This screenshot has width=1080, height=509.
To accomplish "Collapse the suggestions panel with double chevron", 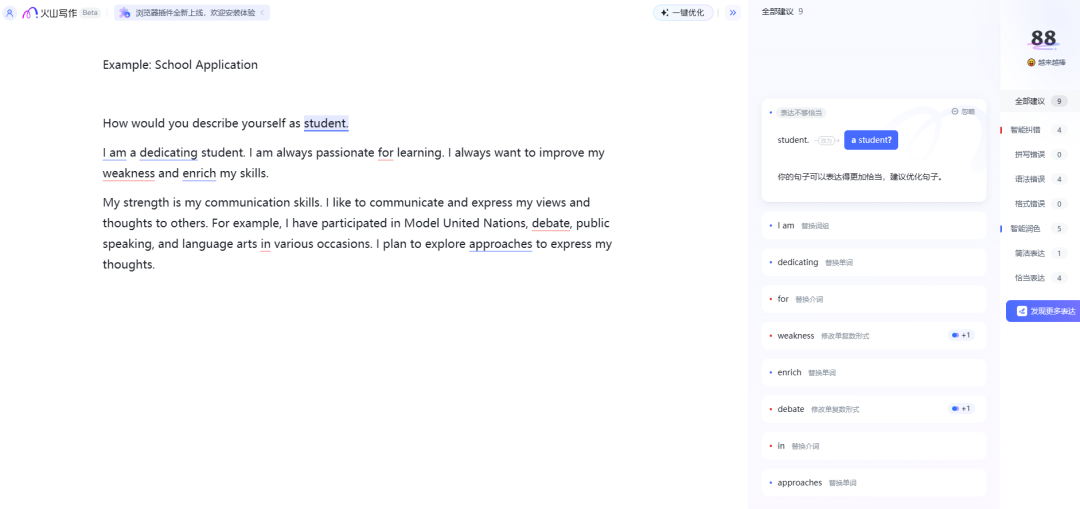I will [x=732, y=13].
